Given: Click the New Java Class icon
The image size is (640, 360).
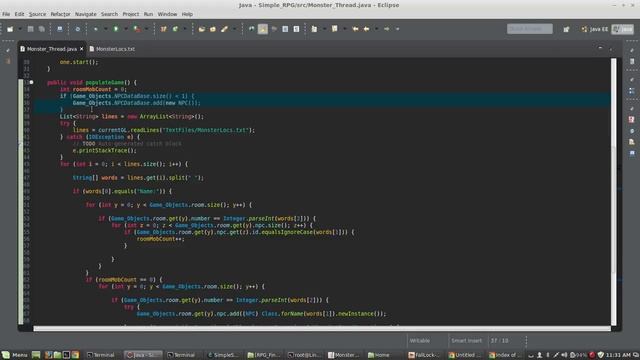Looking at the screenshot, I should pyautogui.click(x=175, y=29).
